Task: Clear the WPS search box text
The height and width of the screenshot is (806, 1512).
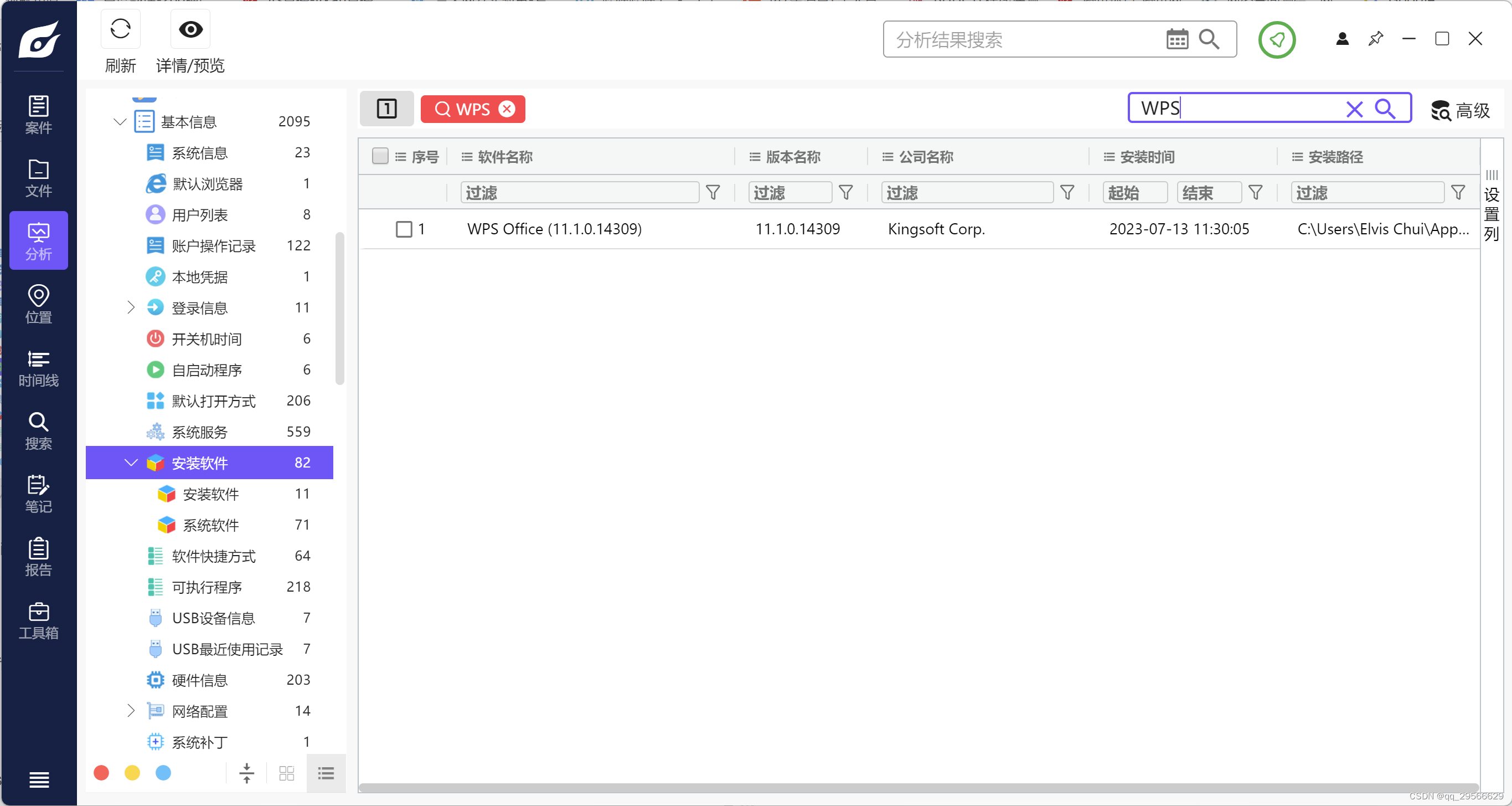Action: [1354, 109]
